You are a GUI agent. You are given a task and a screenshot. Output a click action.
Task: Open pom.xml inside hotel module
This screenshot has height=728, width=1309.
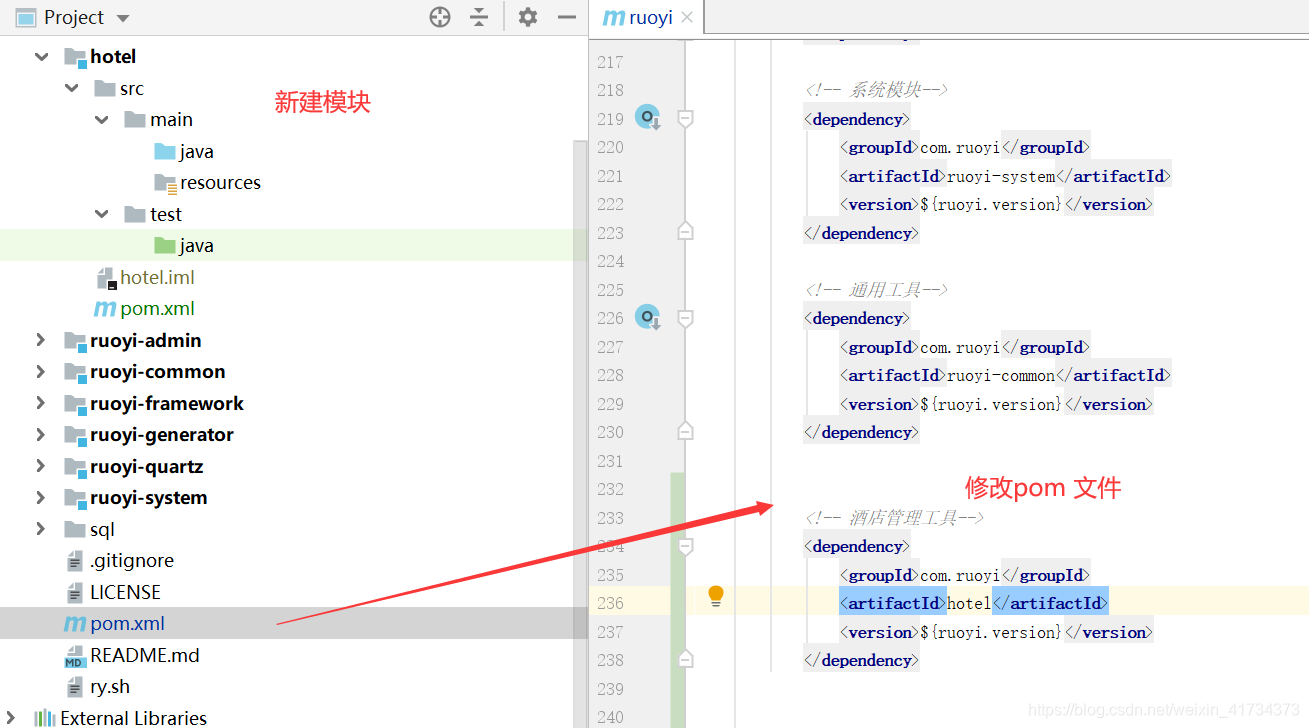144,309
